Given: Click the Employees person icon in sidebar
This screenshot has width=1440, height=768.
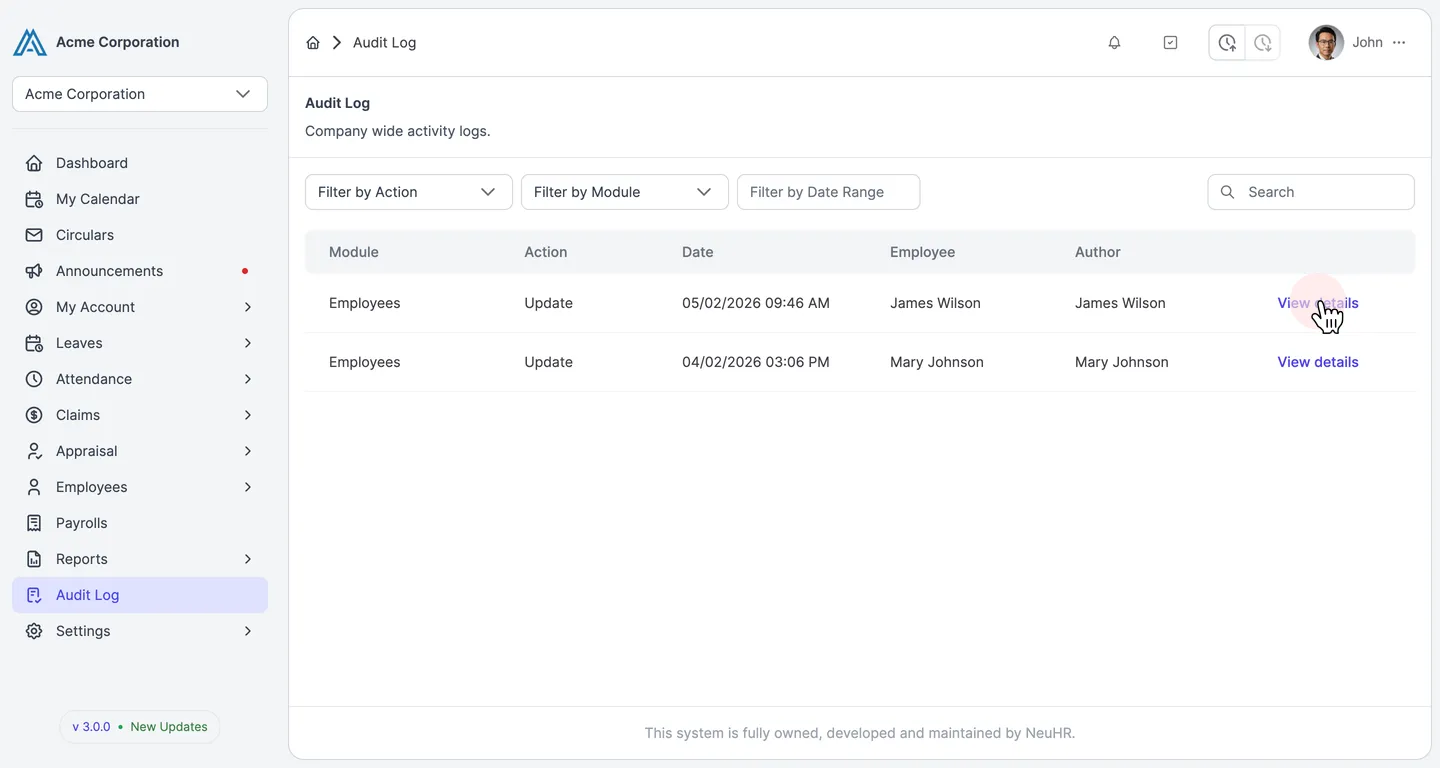Looking at the screenshot, I should coord(34,487).
